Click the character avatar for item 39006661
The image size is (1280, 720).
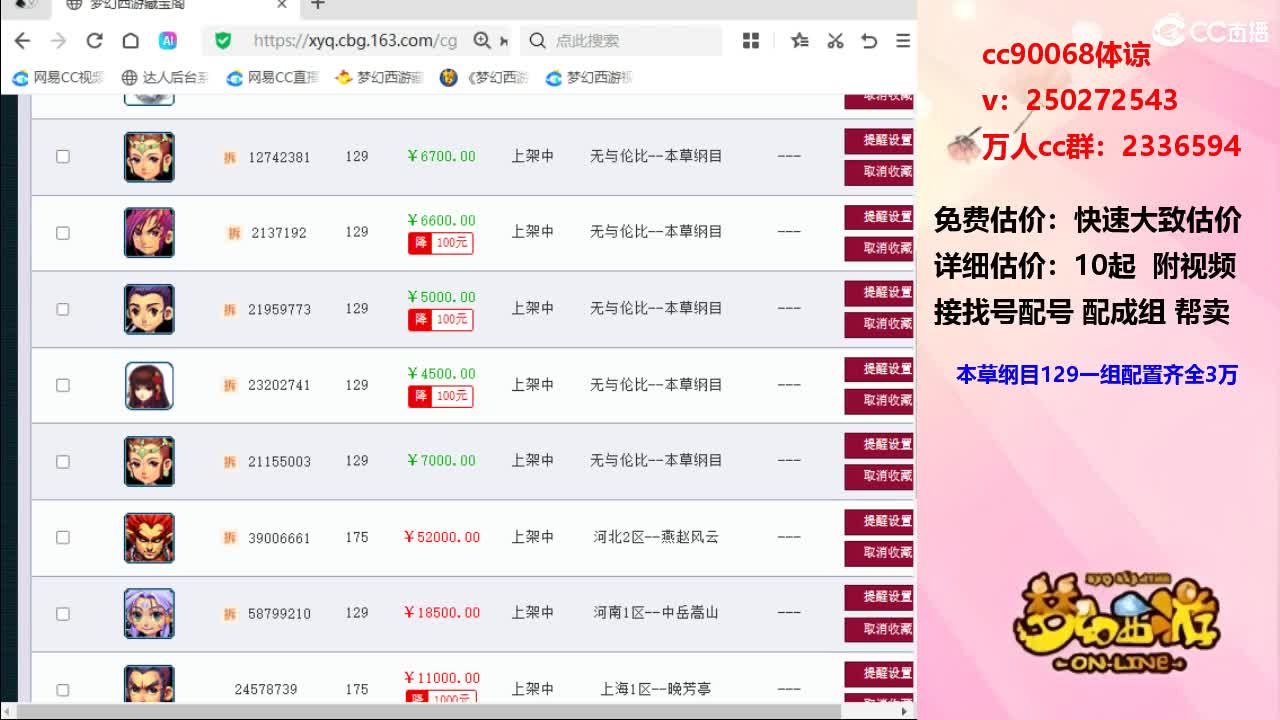point(149,538)
